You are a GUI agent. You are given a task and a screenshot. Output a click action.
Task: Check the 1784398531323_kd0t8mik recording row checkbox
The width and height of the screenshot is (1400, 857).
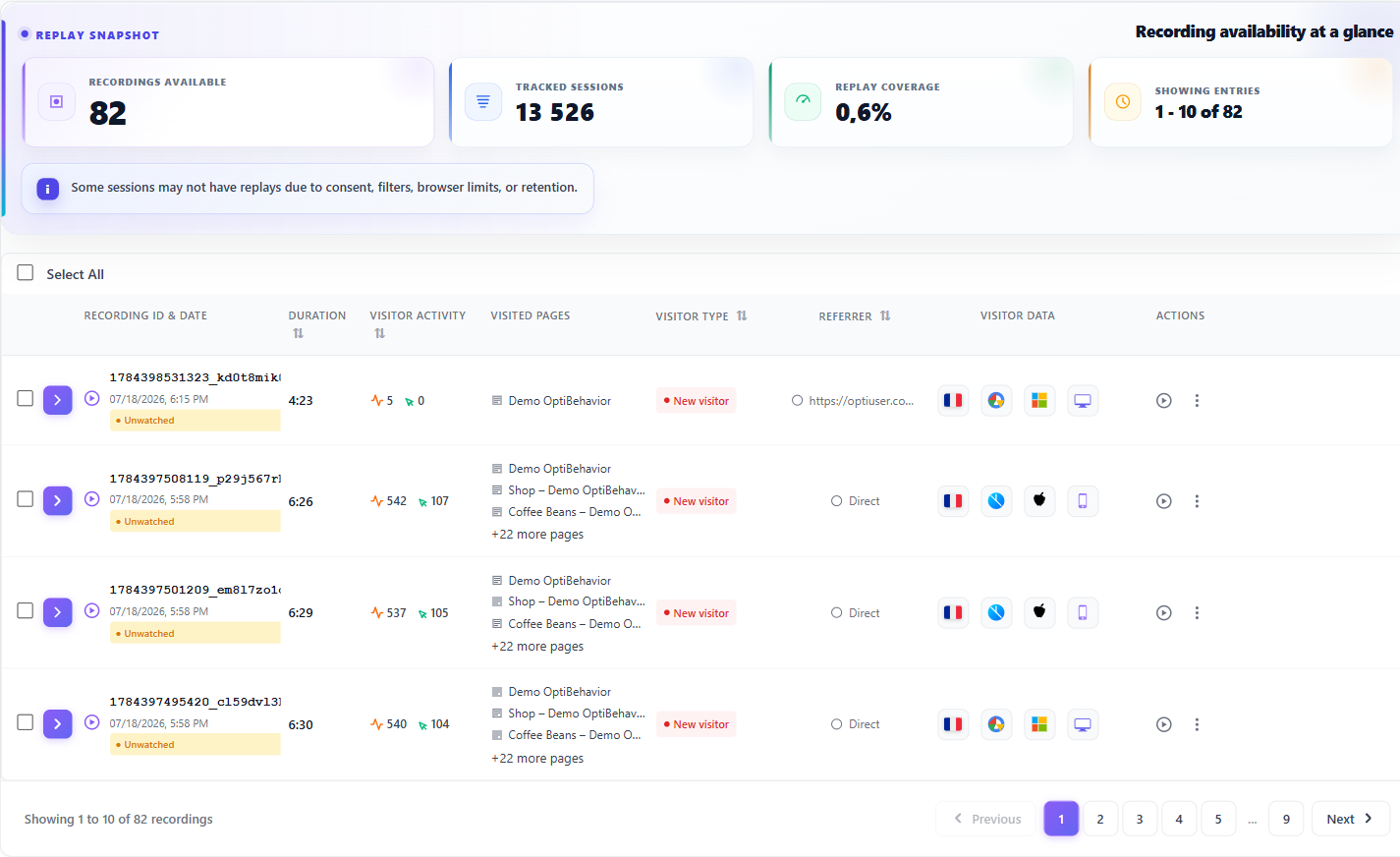click(x=26, y=398)
